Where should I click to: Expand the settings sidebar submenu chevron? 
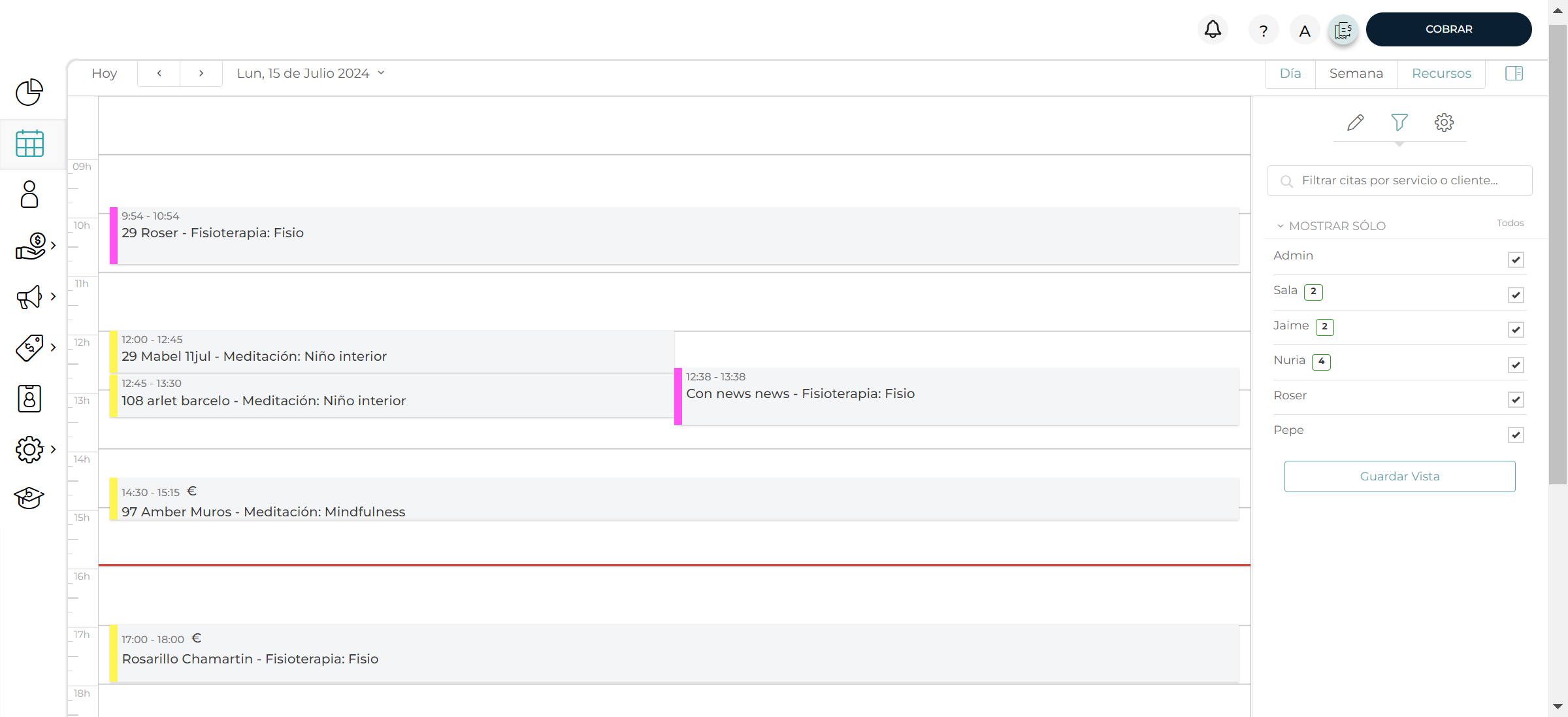[x=54, y=450]
